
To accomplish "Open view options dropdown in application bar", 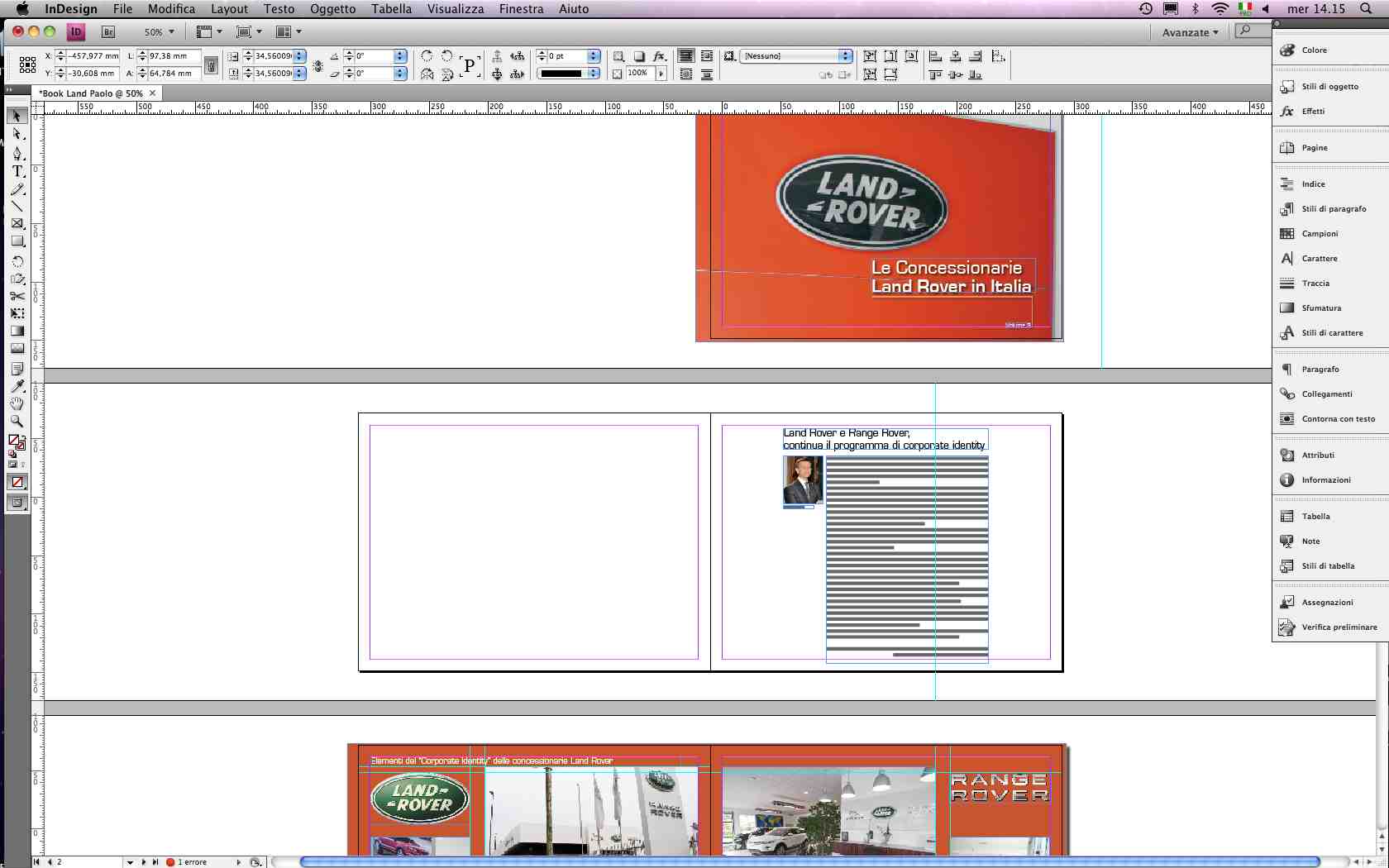I will [209, 32].
